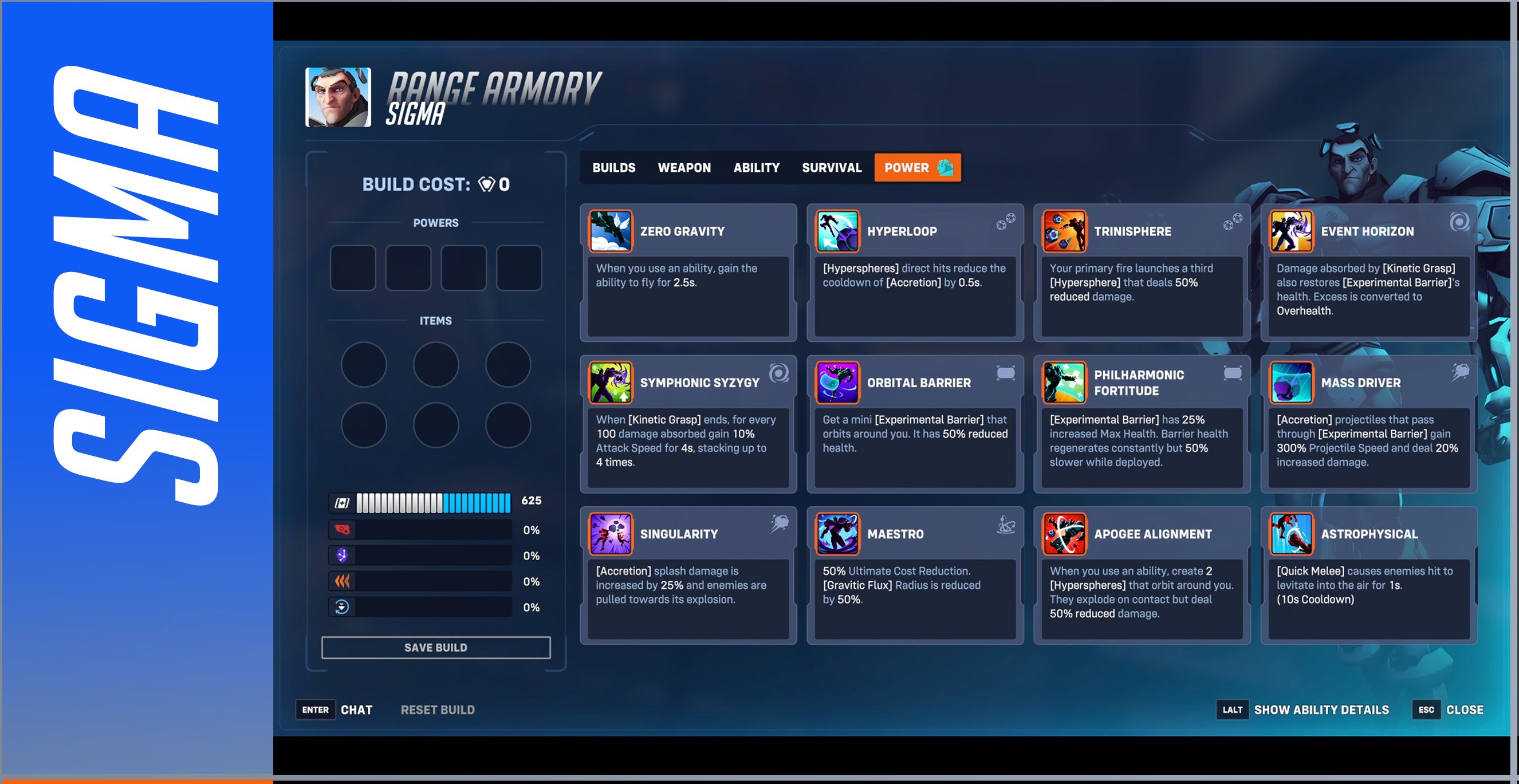
Task: Select the Orbital Barrier power icon
Action: pyautogui.click(x=837, y=382)
